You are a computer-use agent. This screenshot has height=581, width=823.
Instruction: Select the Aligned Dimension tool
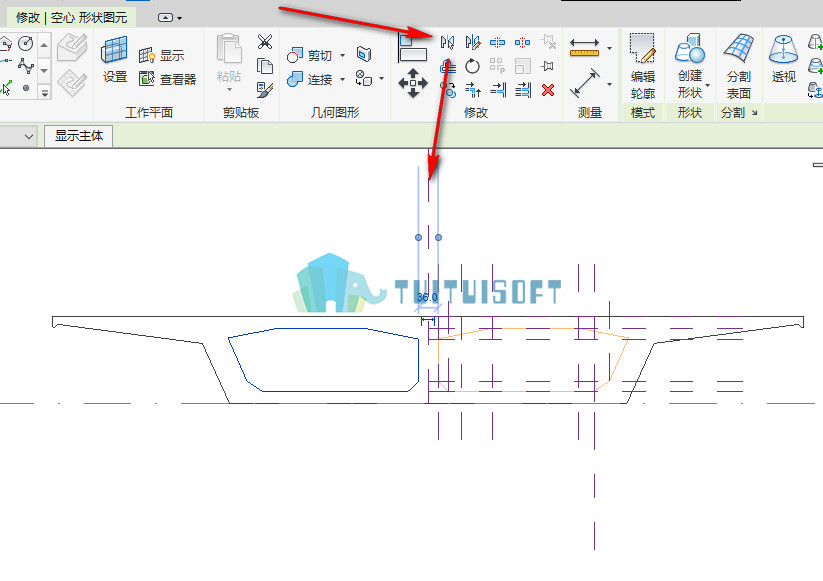point(584,83)
